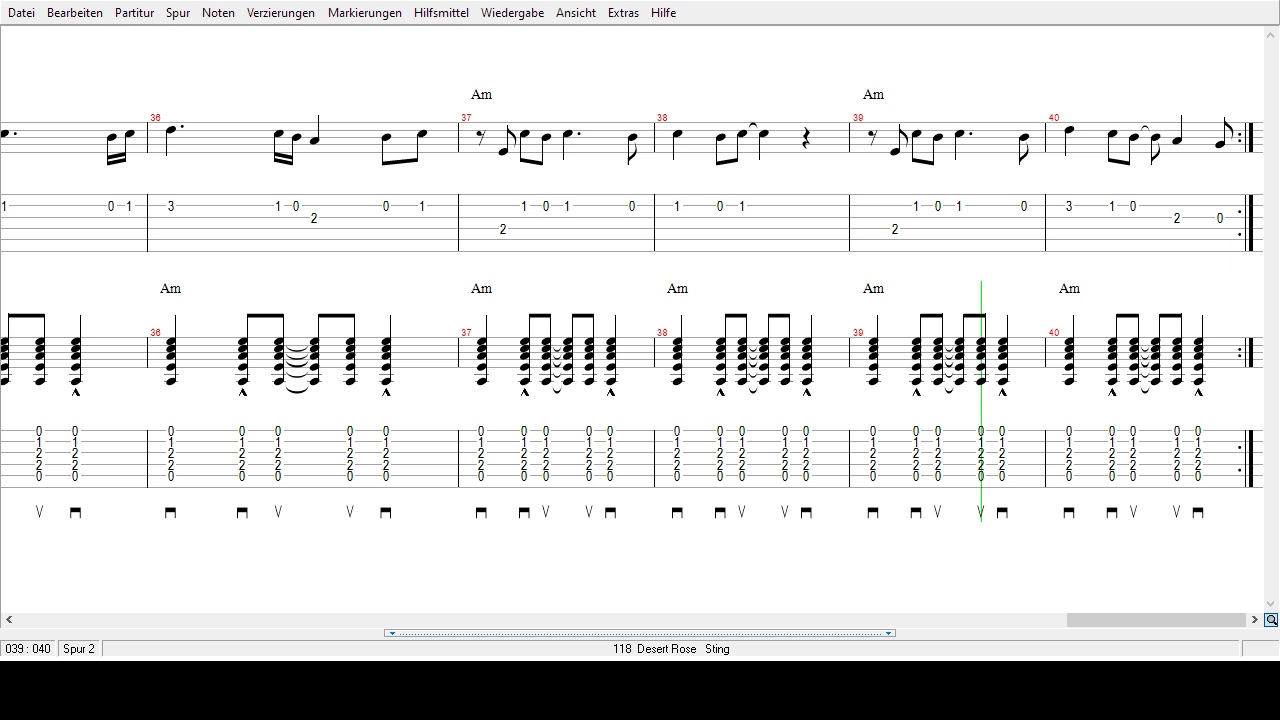Click the Spur 2 status field
The image size is (1280, 720).
pos(79,649)
